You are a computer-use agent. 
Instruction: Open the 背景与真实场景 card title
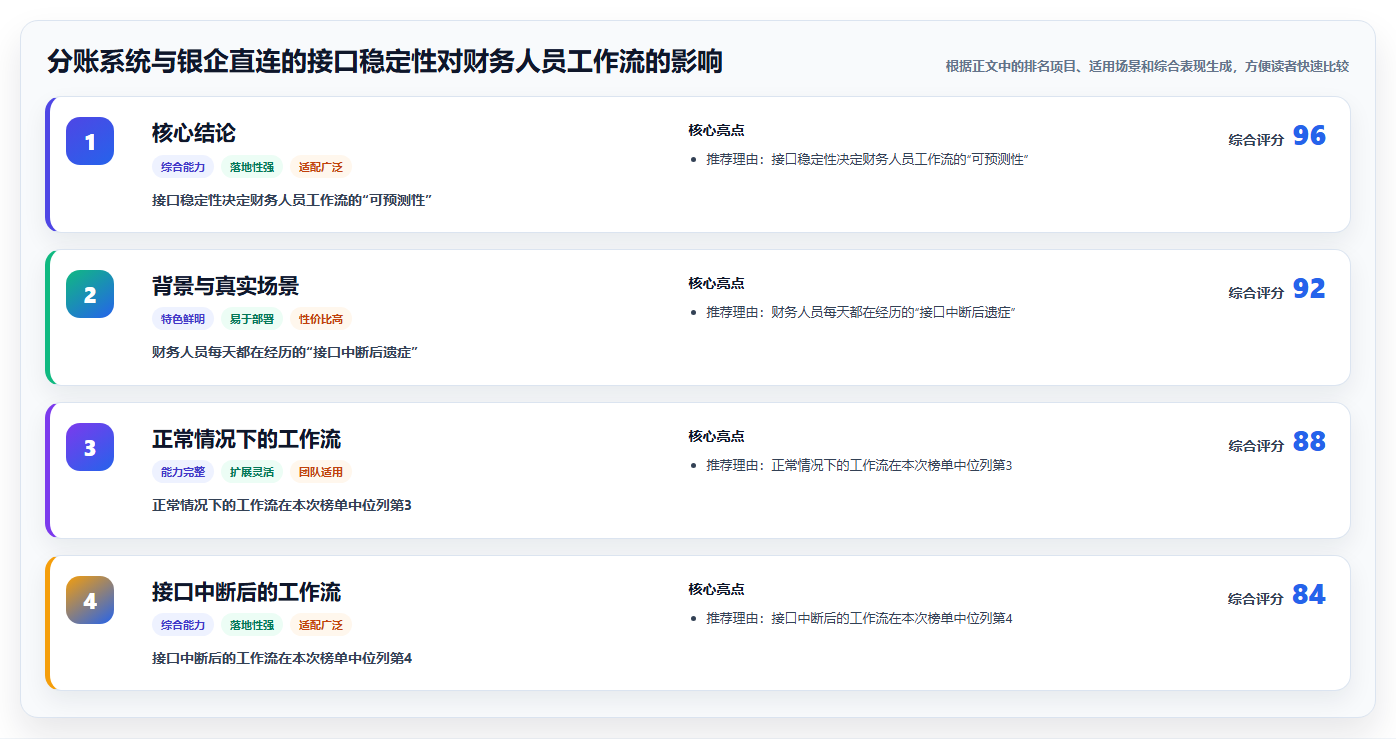(225, 286)
